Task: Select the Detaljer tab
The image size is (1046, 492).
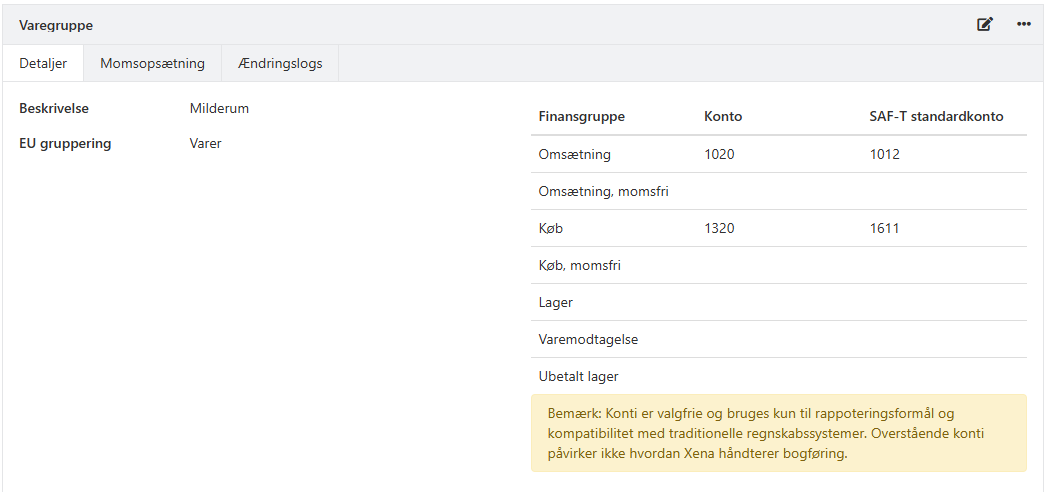Action: [43, 63]
